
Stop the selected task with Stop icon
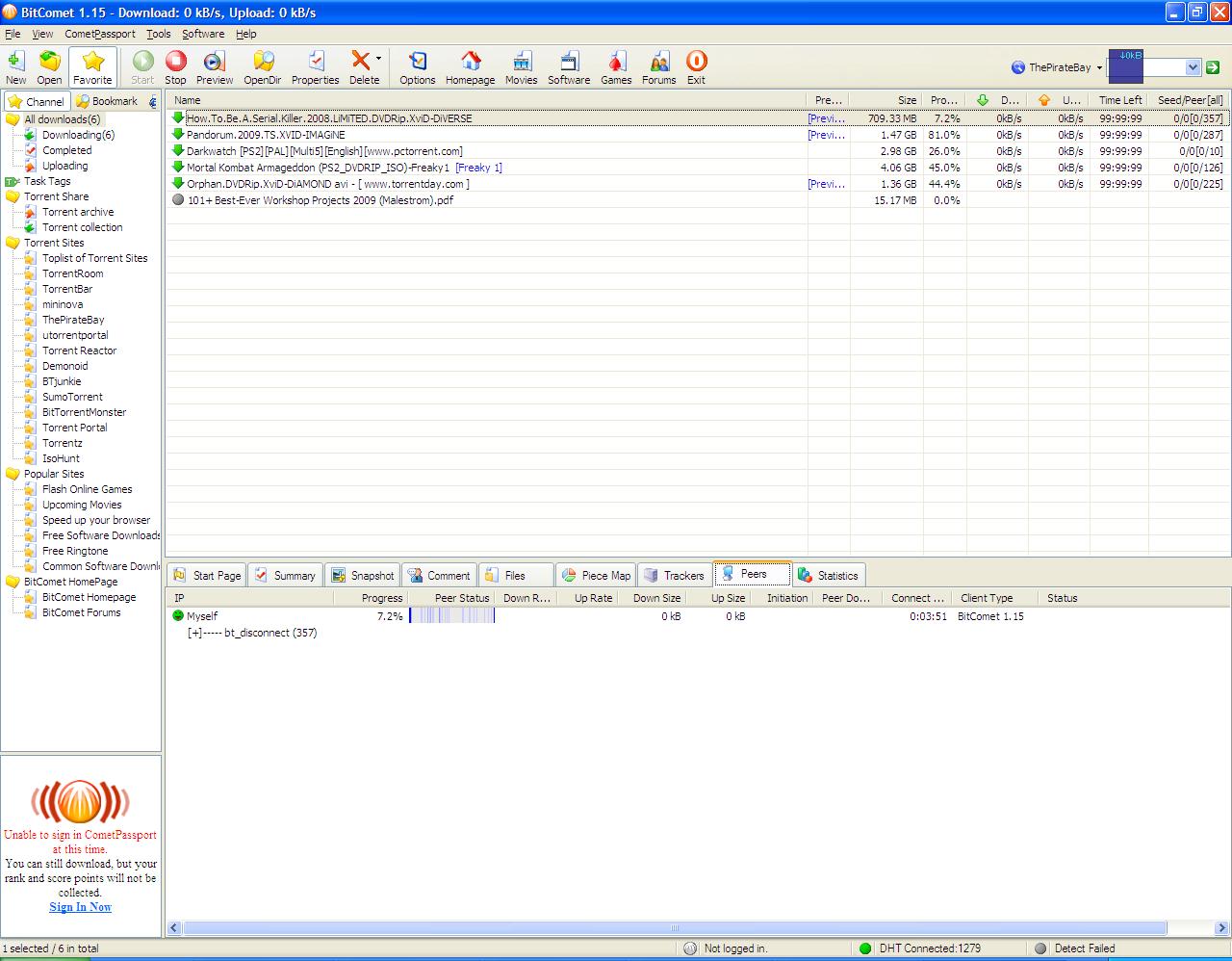tap(175, 67)
